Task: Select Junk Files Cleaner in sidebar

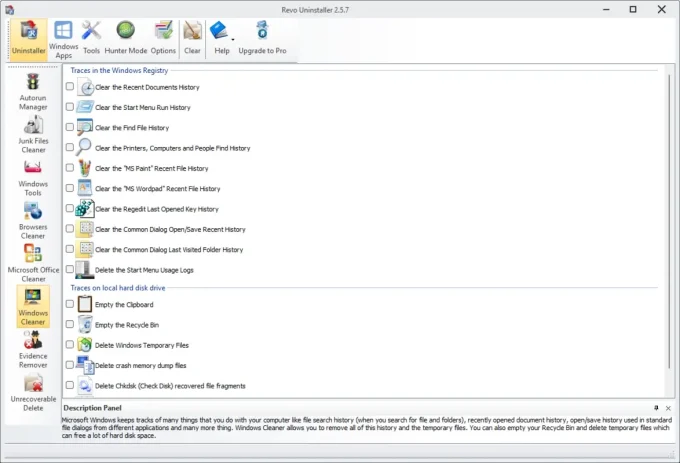Action: [33, 133]
